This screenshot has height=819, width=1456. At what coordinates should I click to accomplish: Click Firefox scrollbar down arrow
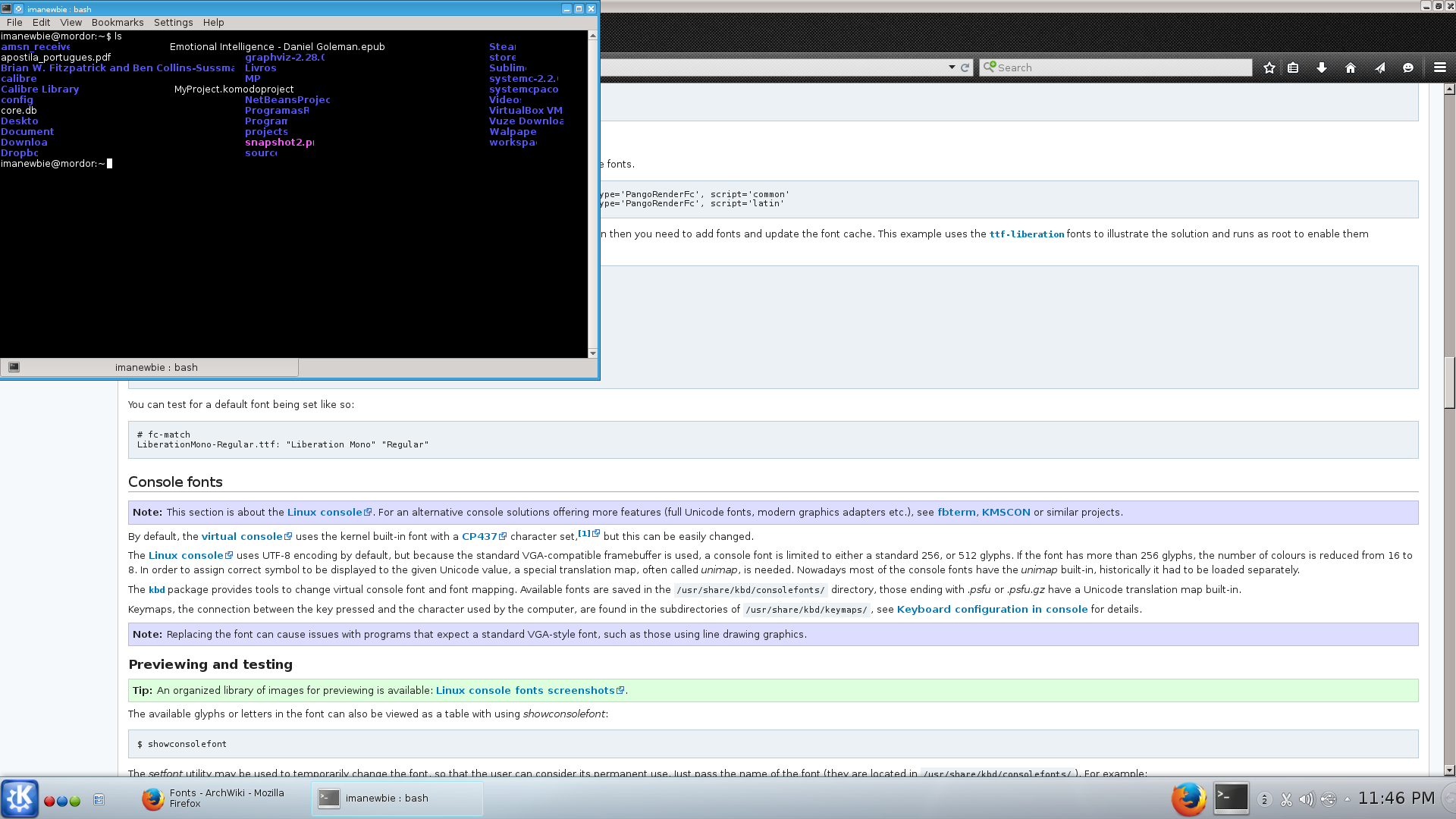click(1449, 770)
